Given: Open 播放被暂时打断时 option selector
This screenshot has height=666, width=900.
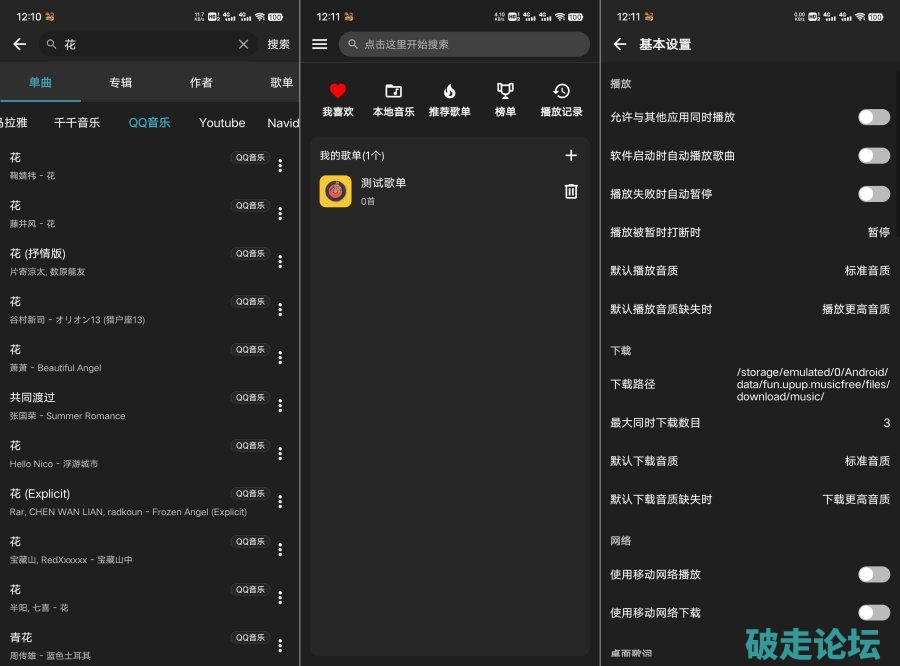Looking at the screenshot, I should click(x=877, y=232).
